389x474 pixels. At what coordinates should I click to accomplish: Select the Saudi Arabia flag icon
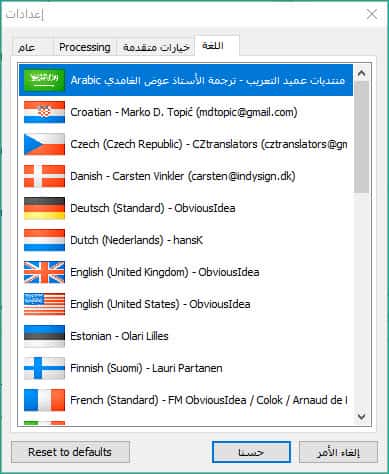44,80
